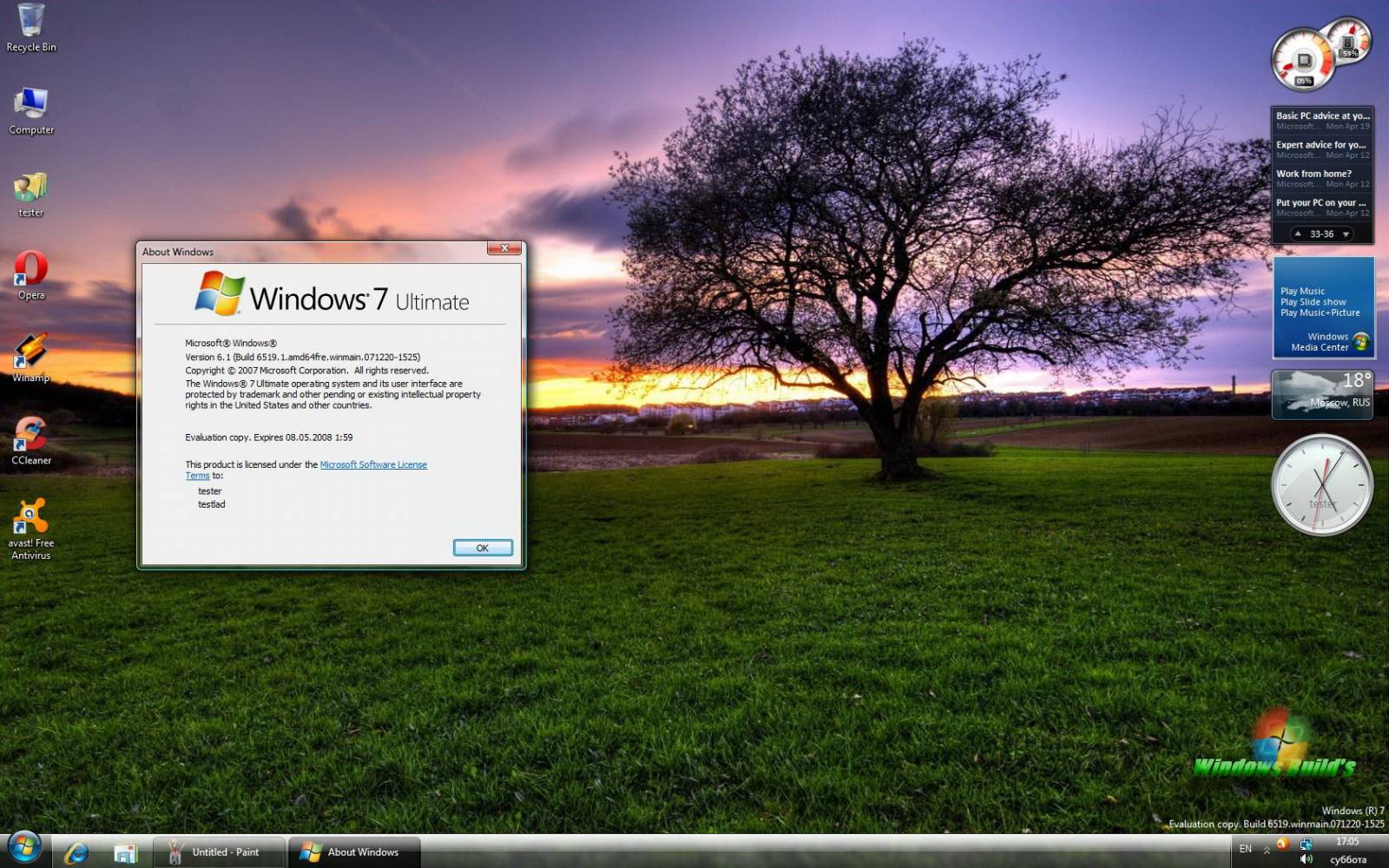Open the Microsoft Software License link

pyautogui.click(x=373, y=464)
